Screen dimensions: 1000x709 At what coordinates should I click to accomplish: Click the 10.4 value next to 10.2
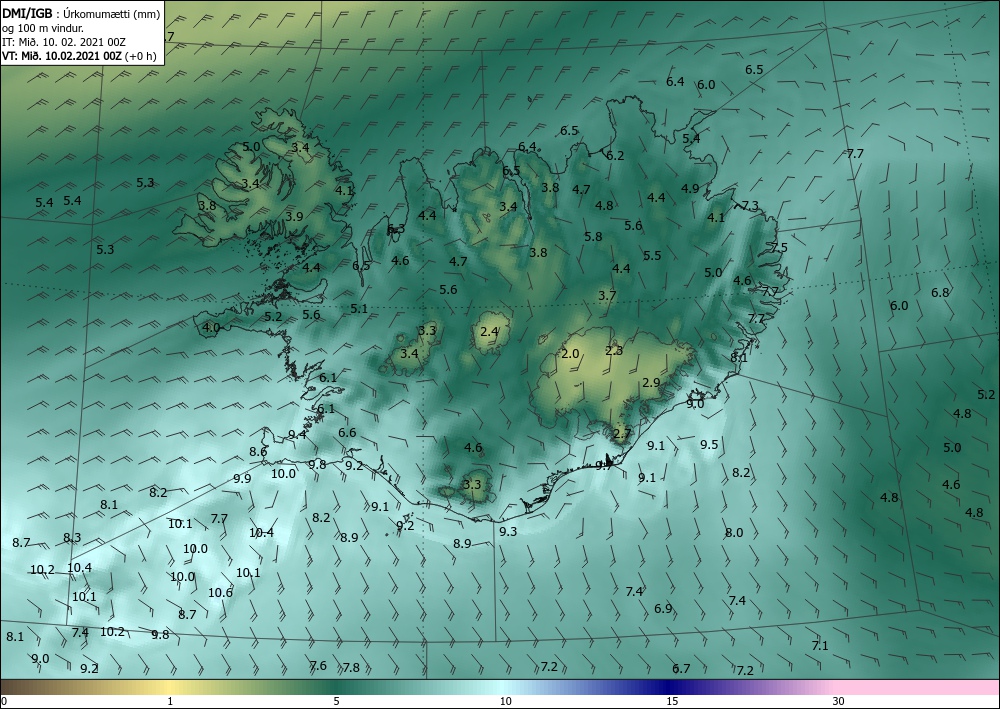(x=79, y=567)
